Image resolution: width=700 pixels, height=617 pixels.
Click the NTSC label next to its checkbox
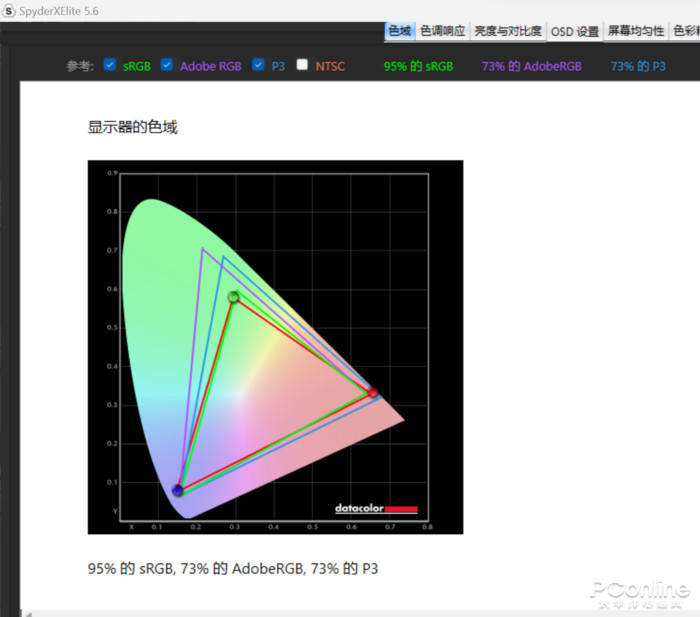click(330, 67)
